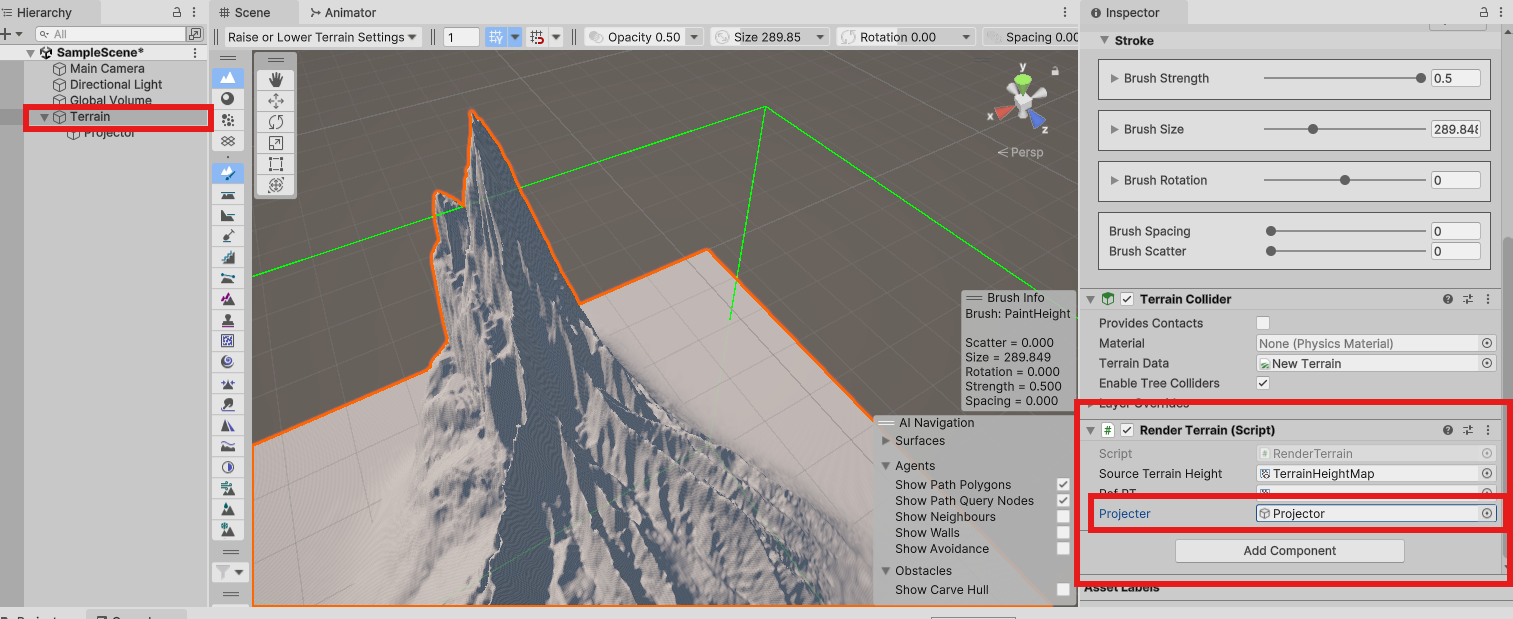The height and width of the screenshot is (619, 1513).
Task: Expand Brush Rotation foldout
Action: point(1115,180)
